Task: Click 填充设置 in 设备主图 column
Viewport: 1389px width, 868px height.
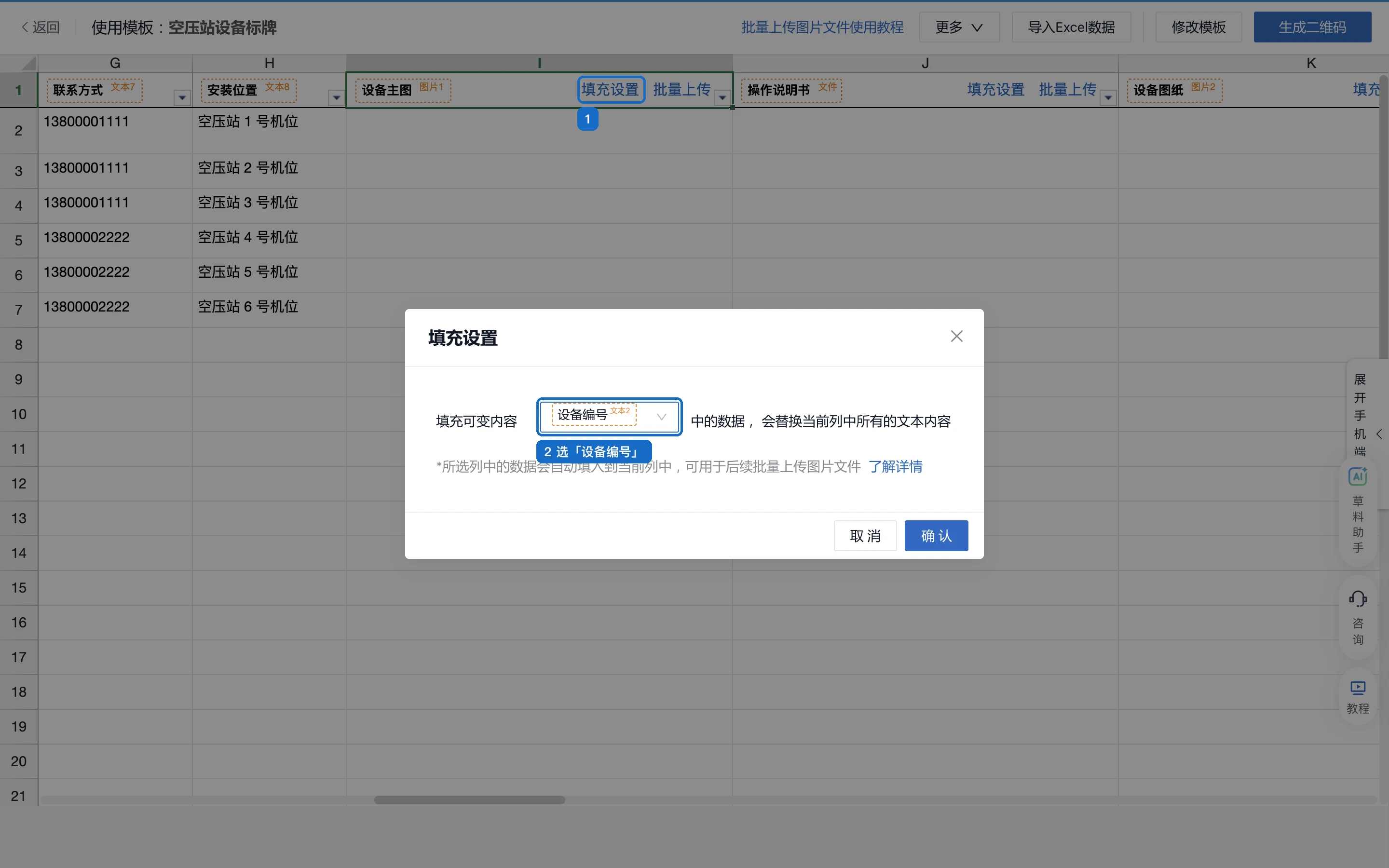Action: 610,90
